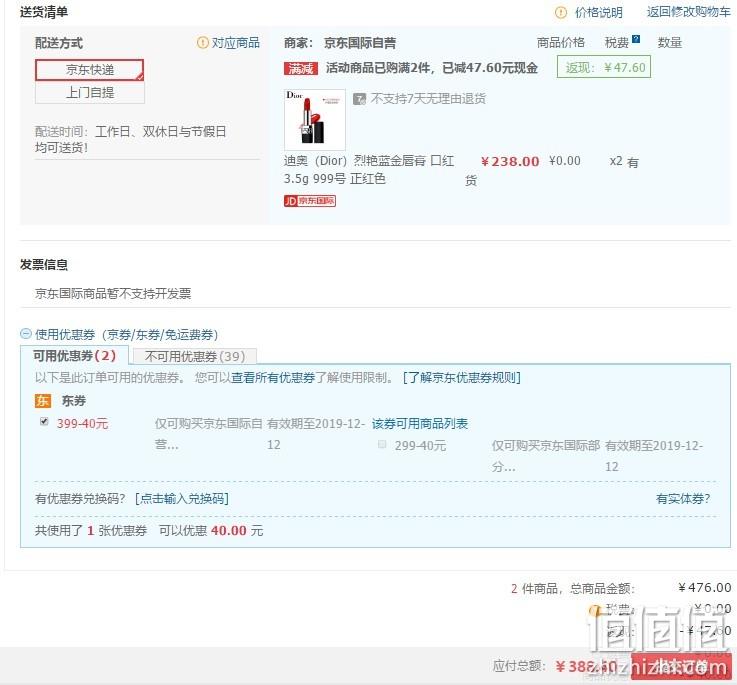Return to modify shopping cart link
This screenshot has width=737, height=685.
(x=688, y=12)
